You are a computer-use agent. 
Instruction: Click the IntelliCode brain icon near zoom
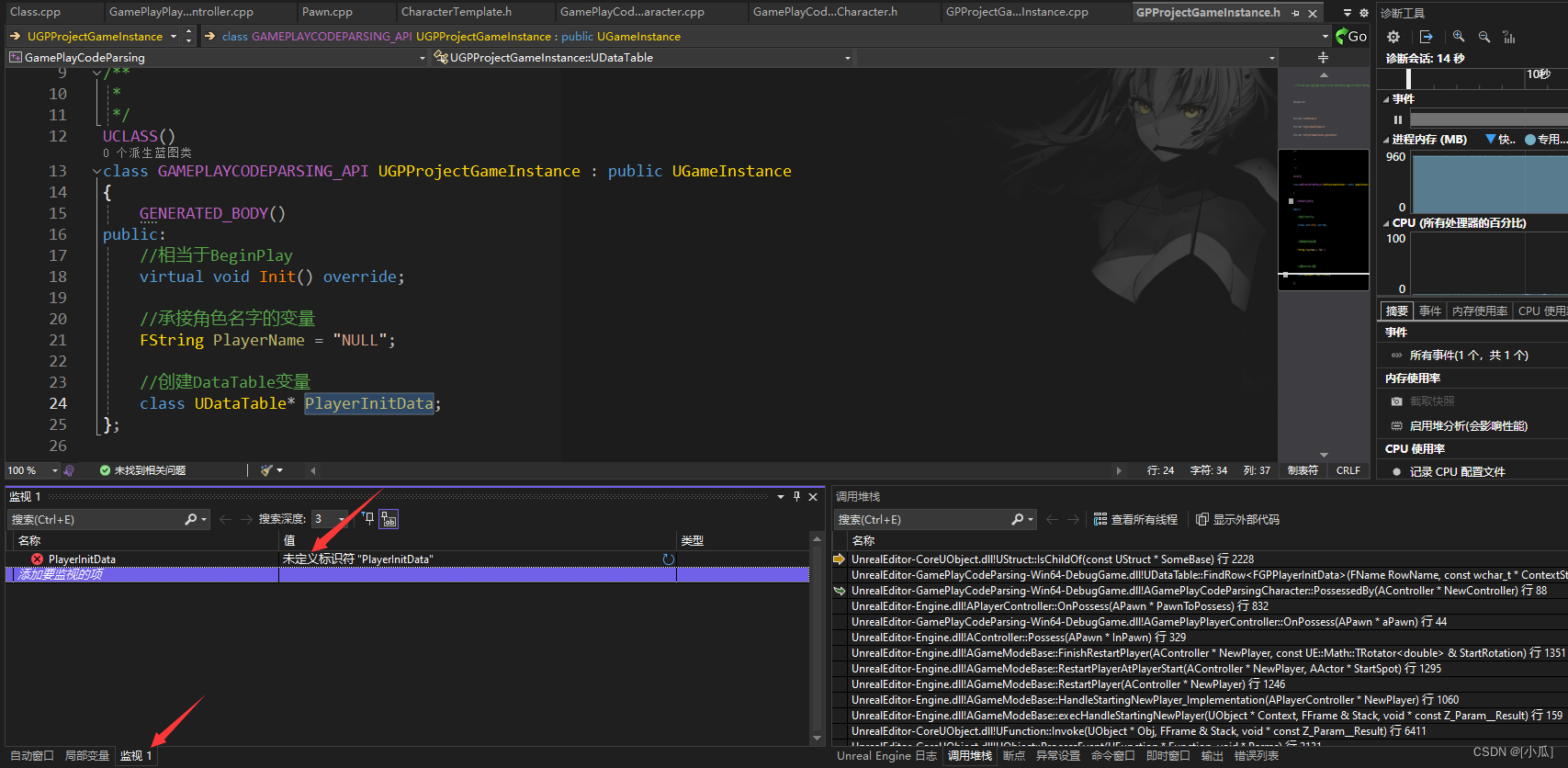pos(69,470)
